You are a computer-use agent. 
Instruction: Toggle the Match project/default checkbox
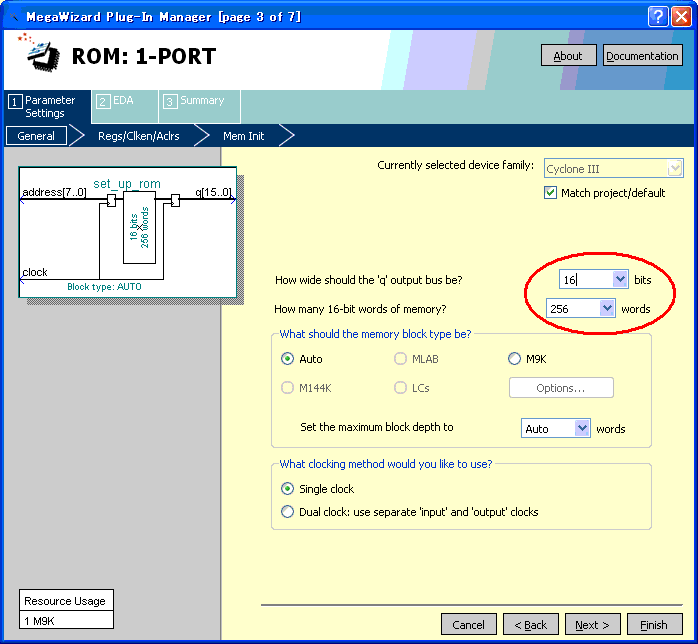click(551, 193)
